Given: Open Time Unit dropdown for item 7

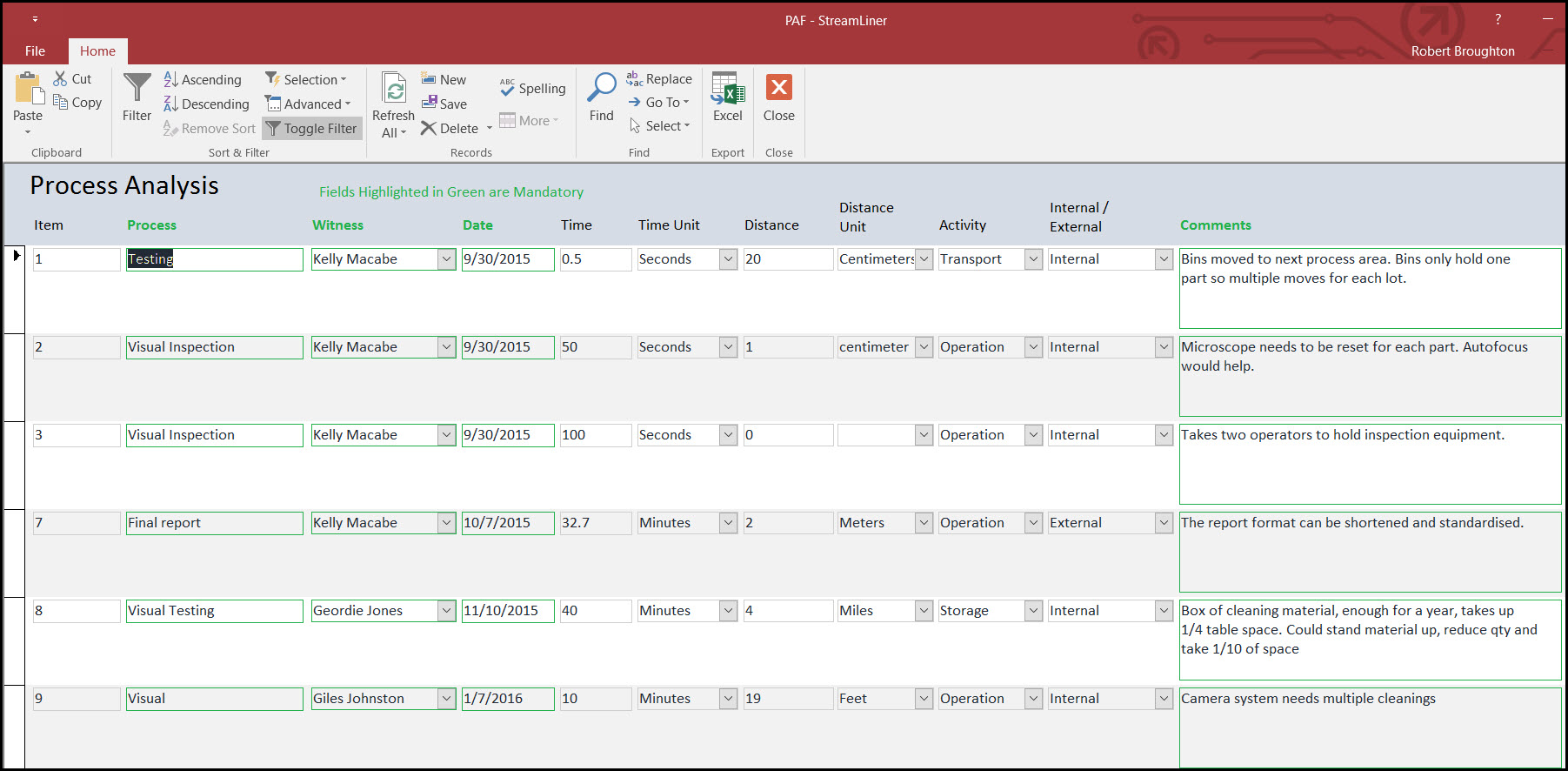Looking at the screenshot, I should pos(729,523).
